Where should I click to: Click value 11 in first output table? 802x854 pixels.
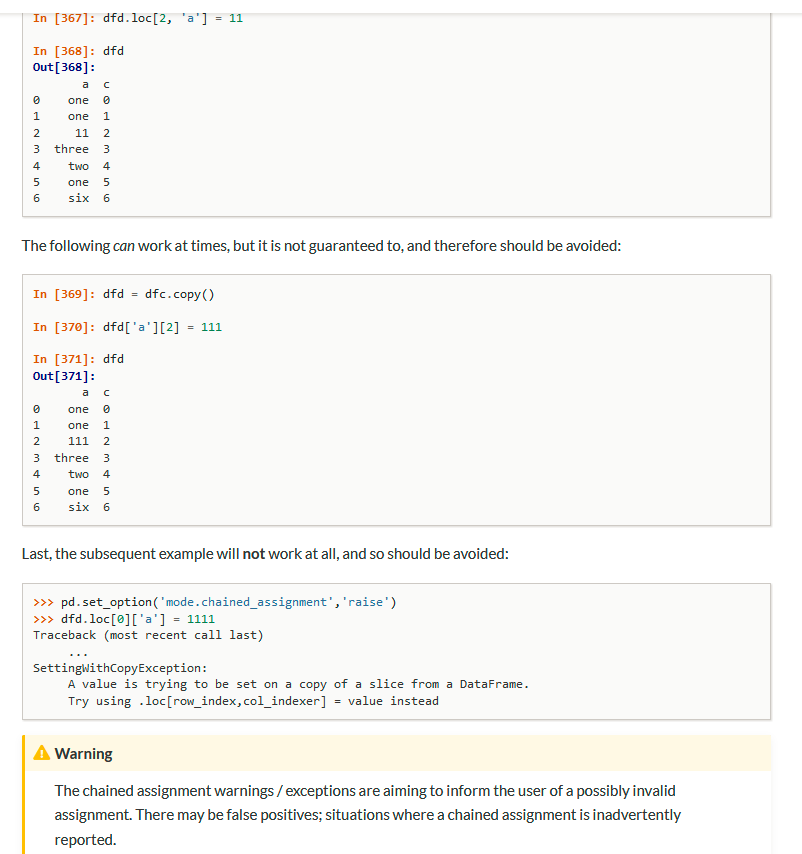click(82, 133)
